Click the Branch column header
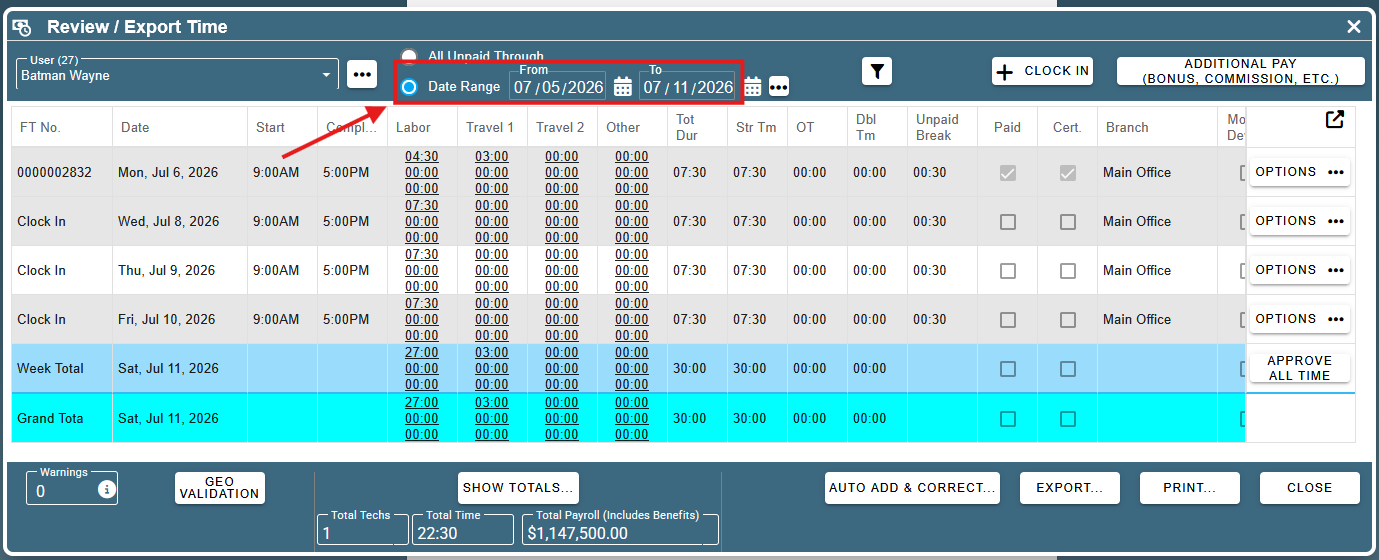 (1127, 127)
